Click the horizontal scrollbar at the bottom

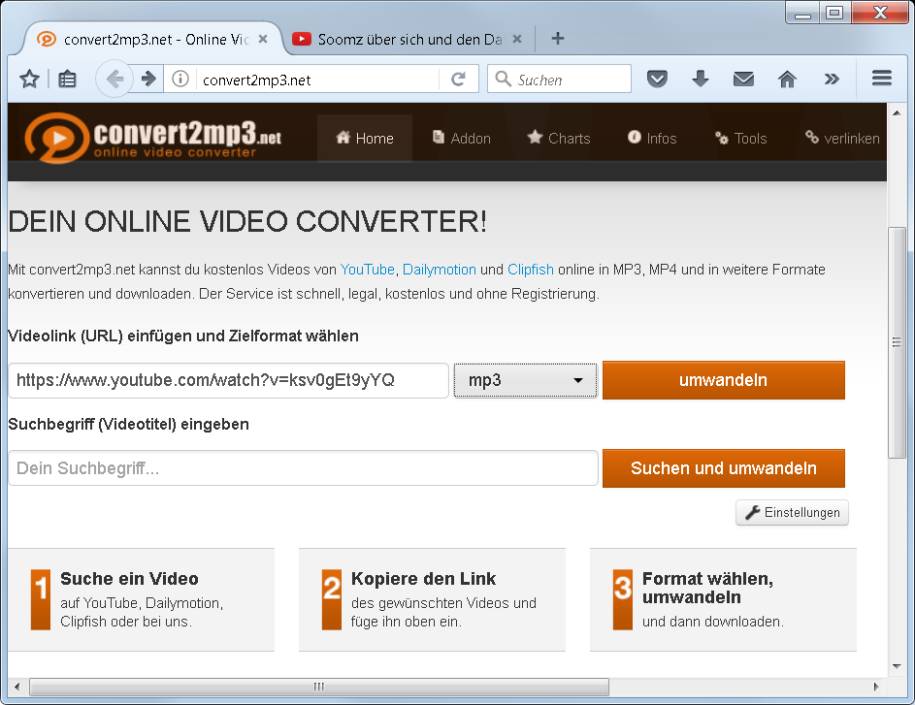coord(318,687)
